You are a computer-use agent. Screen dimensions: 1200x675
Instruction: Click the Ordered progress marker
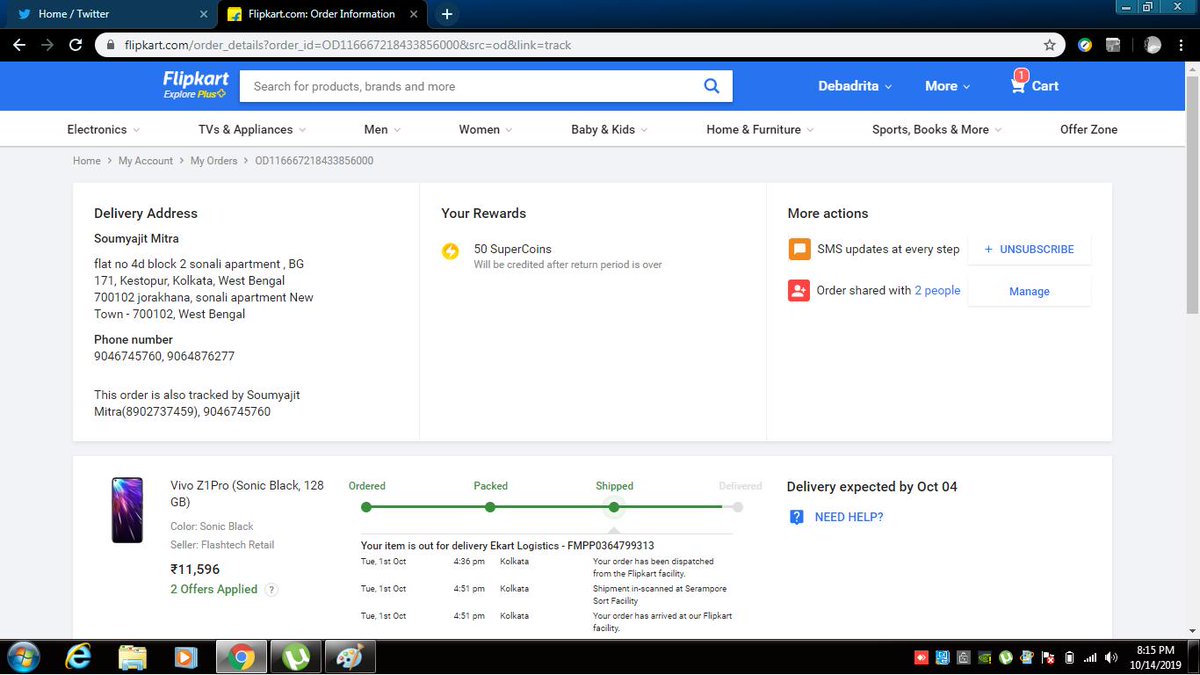pyautogui.click(x=366, y=507)
